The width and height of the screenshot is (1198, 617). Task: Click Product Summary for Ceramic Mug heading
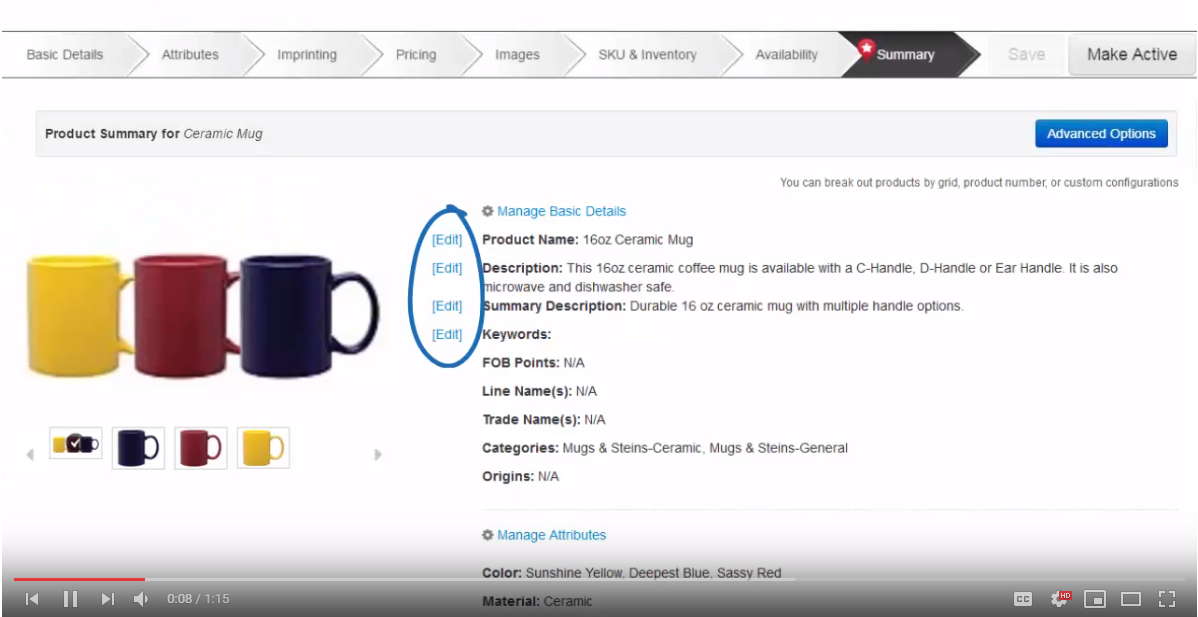[154, 134]
